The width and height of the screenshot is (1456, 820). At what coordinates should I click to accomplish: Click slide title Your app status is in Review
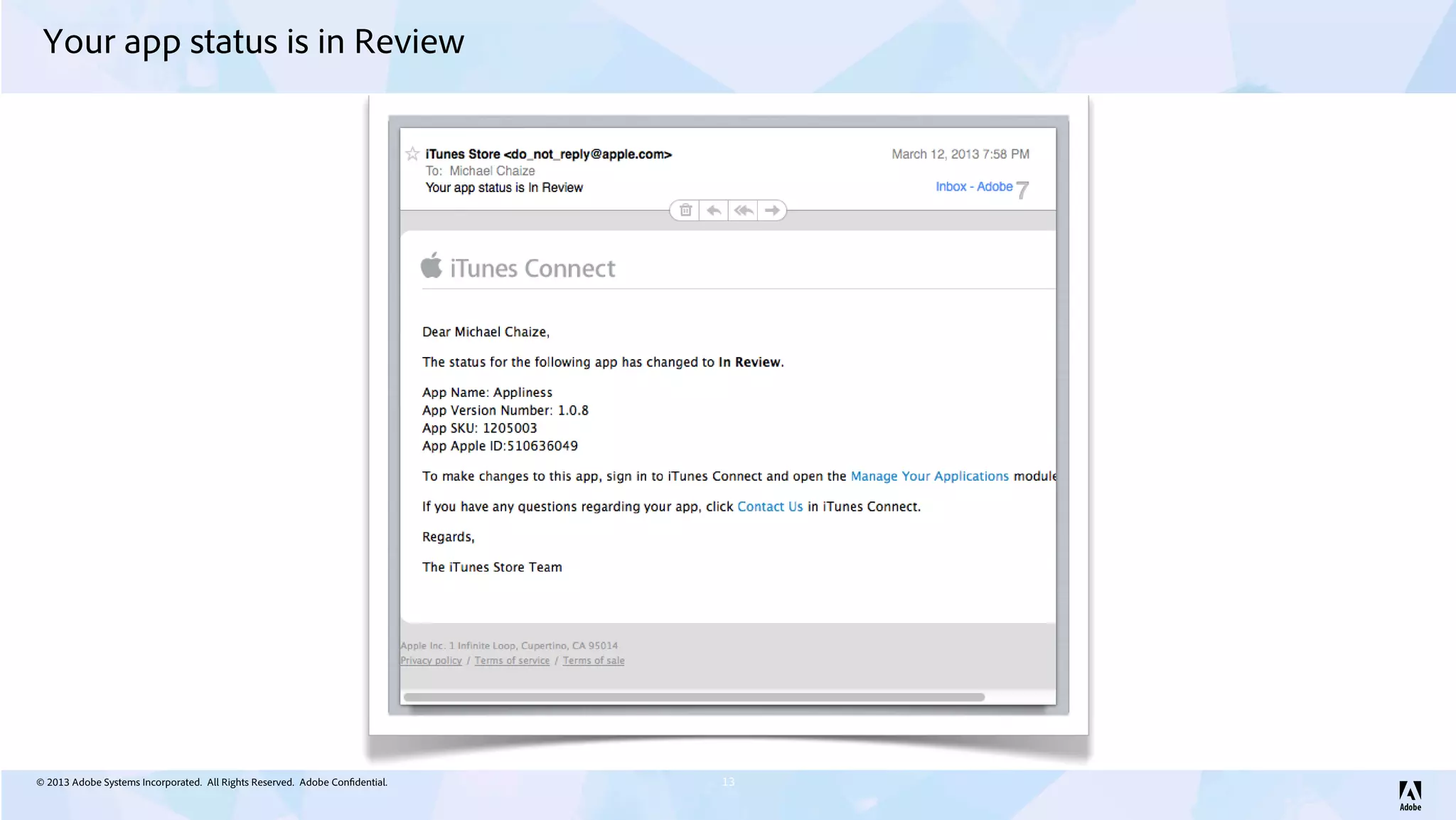click(x=253, y=42)
